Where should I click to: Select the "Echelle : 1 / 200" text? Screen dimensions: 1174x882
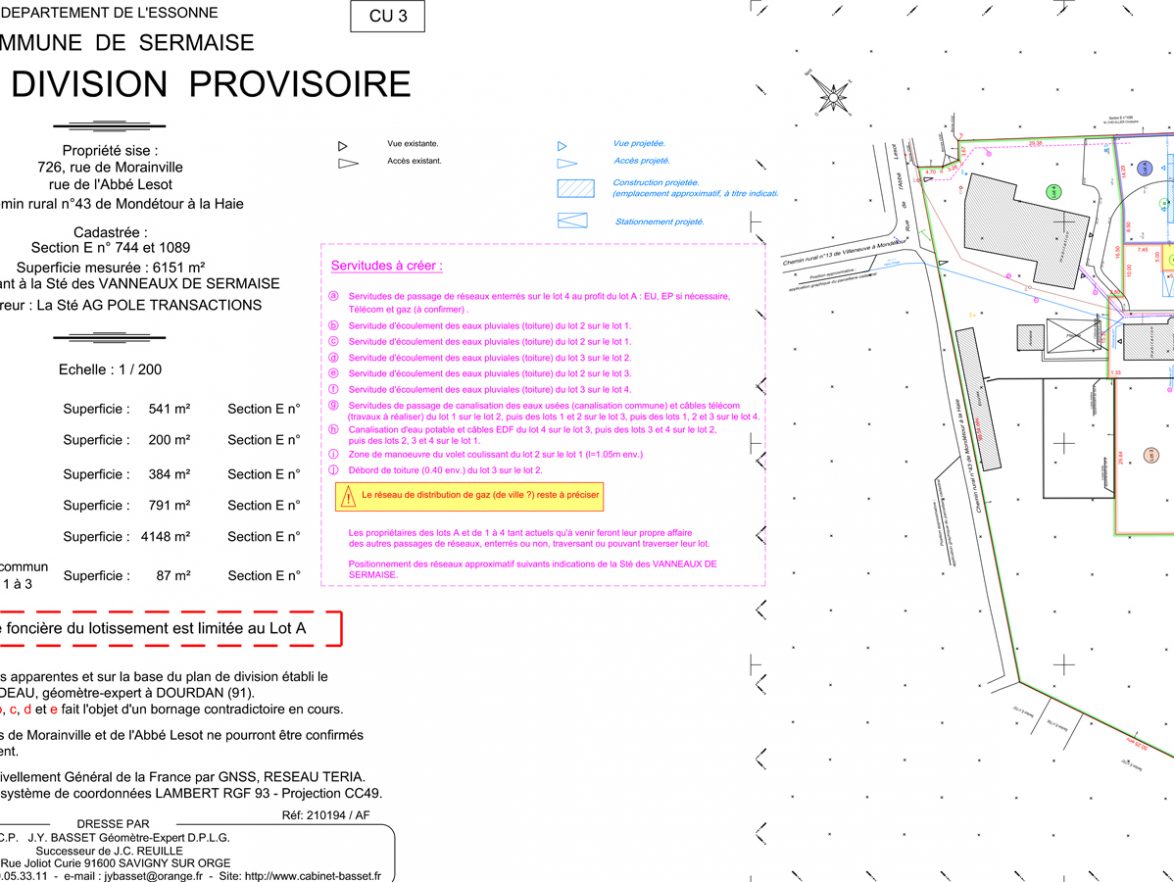click(x=110, y=369)
